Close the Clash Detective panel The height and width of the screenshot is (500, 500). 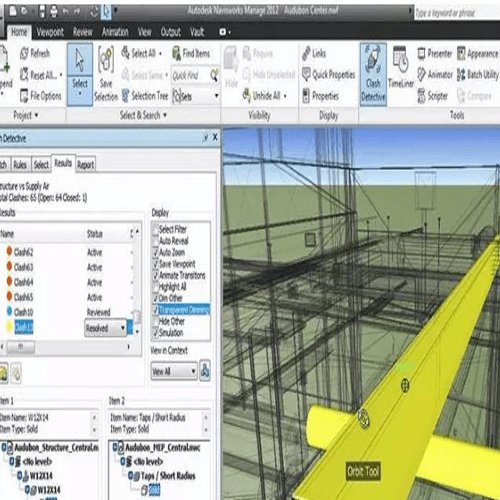(215, 137)
